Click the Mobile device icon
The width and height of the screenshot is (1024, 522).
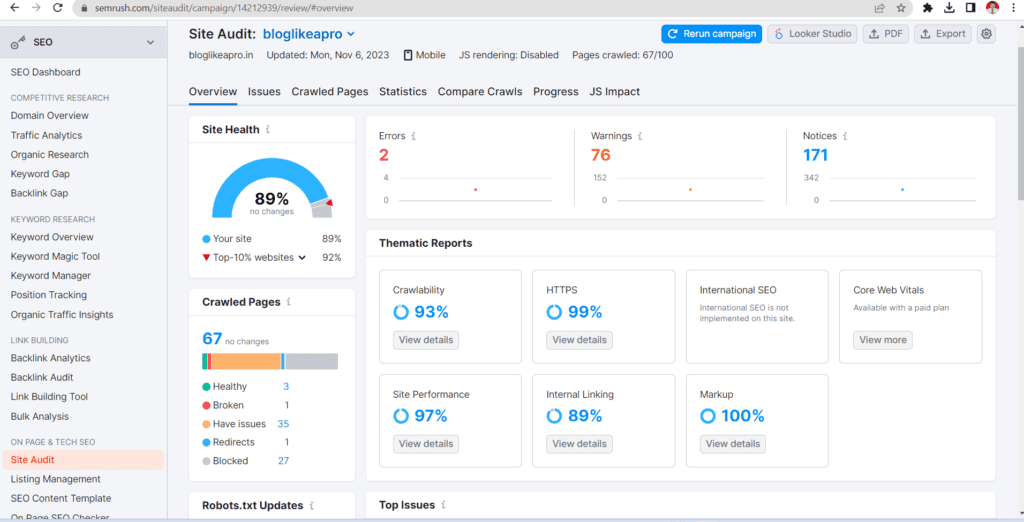(408, 56)
